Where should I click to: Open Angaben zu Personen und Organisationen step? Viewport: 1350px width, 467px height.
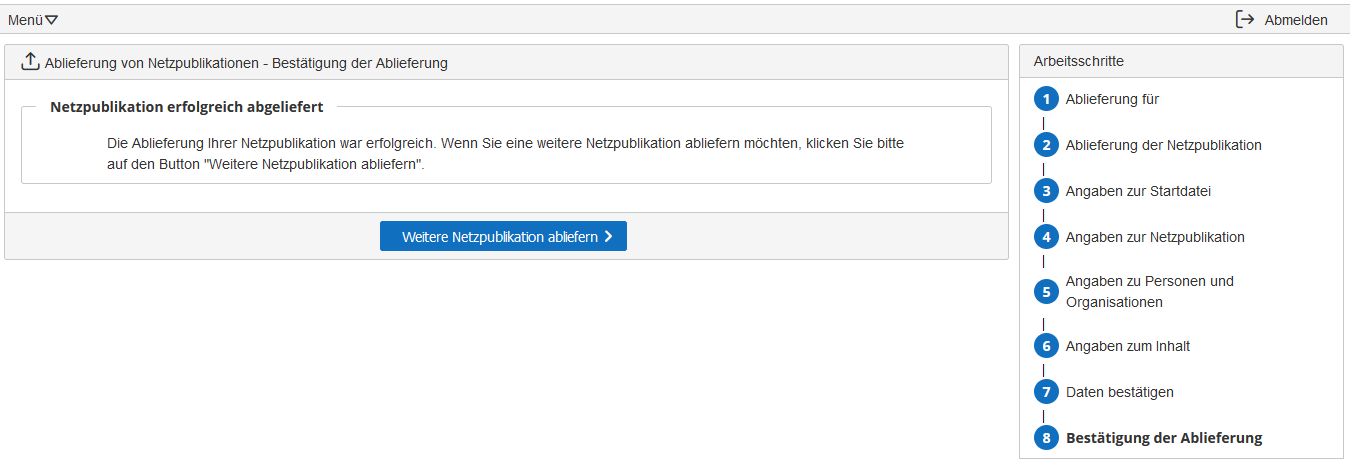click(x=1150, y=292)
